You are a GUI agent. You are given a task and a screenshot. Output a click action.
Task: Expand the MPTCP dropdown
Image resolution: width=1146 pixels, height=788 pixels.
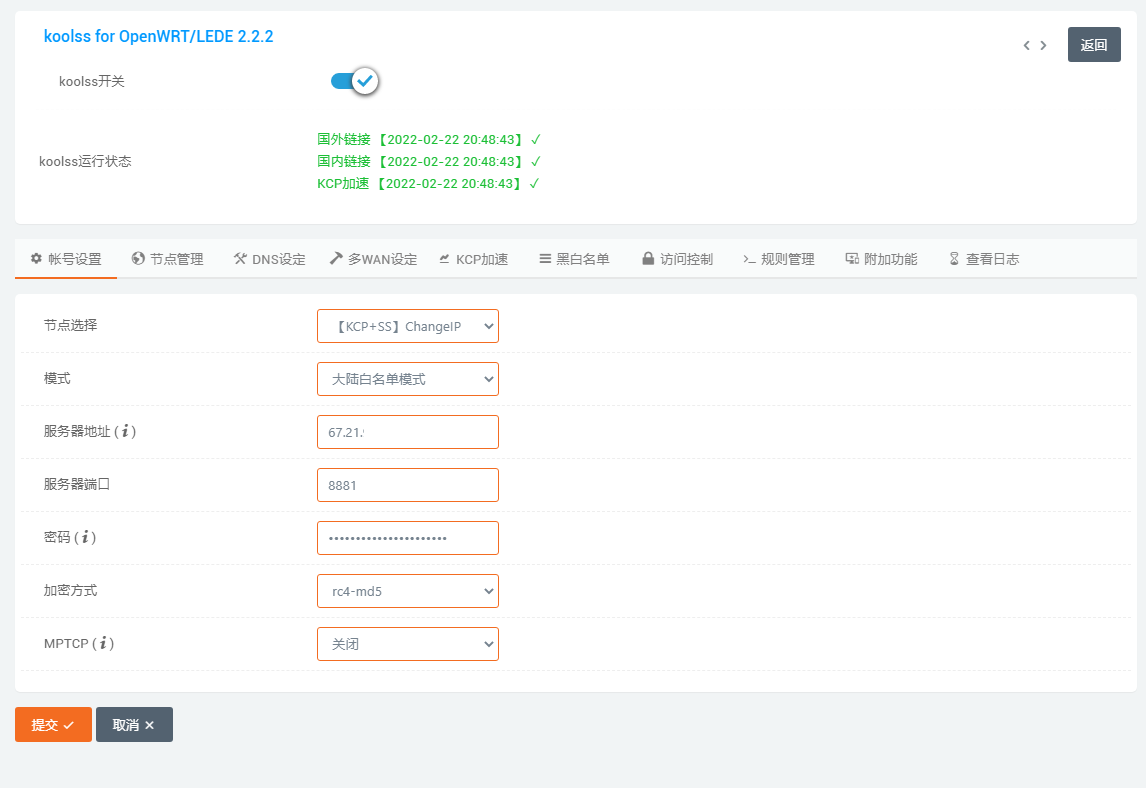click(408, 644)
